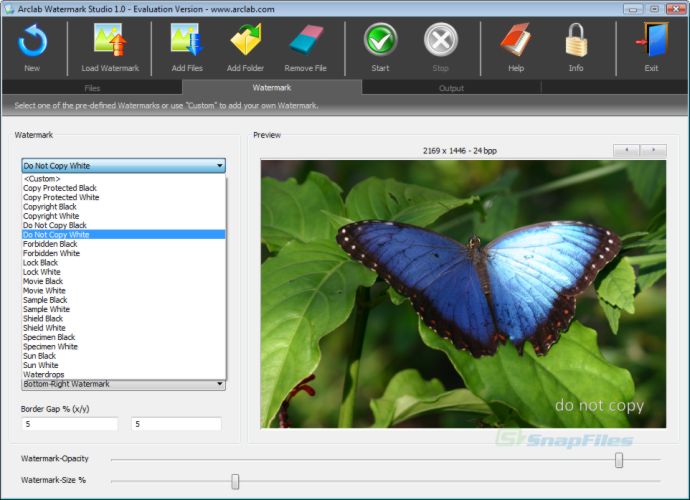Collapse the Do Not Copy White dropdown

tap(220, 166)
